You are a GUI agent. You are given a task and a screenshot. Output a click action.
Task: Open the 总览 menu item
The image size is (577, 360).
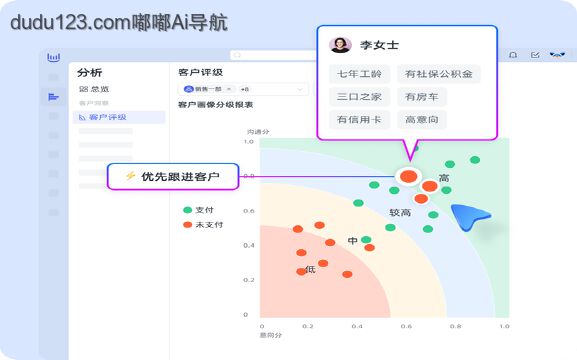pos(94,89)
